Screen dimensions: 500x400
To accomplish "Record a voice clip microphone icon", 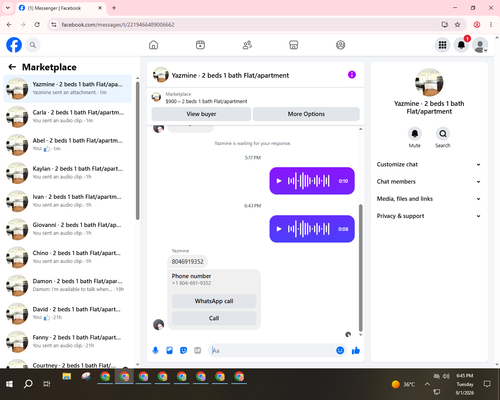I will [x=155, y=350].
